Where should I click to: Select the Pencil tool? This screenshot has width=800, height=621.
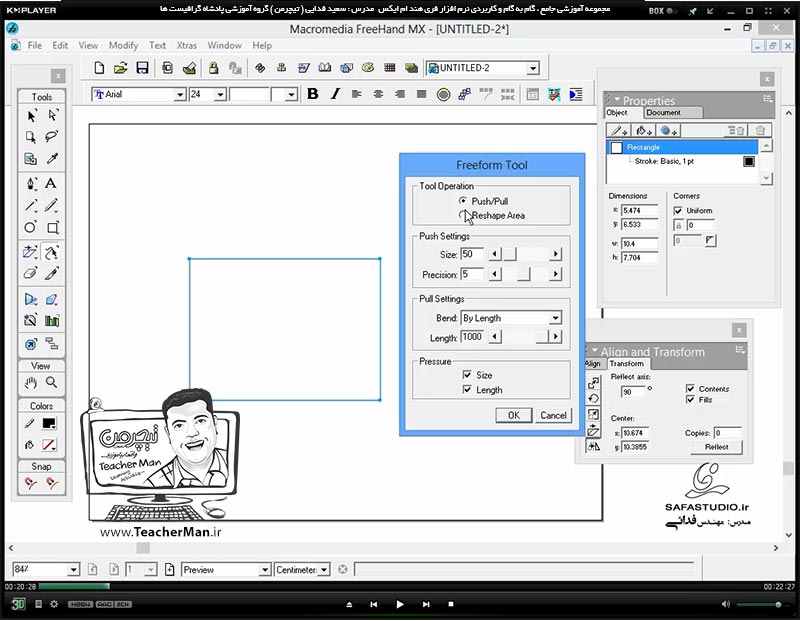click(x=51, y=206)
